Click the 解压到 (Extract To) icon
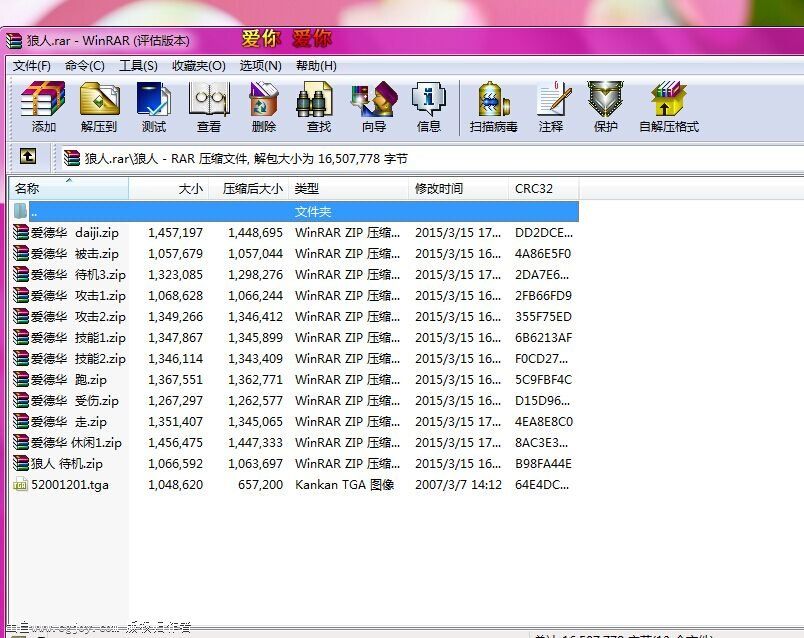The height and width of the screenshot is (638, 804). pos(99,107)
